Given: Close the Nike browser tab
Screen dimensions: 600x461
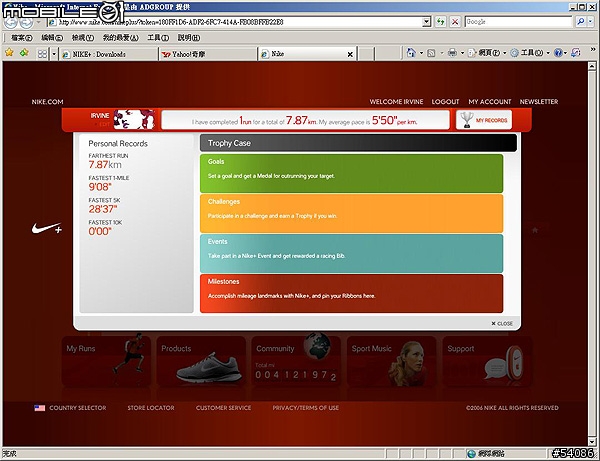Looking at the screenshot, I should pyautogui.click(x=350, y=54).
